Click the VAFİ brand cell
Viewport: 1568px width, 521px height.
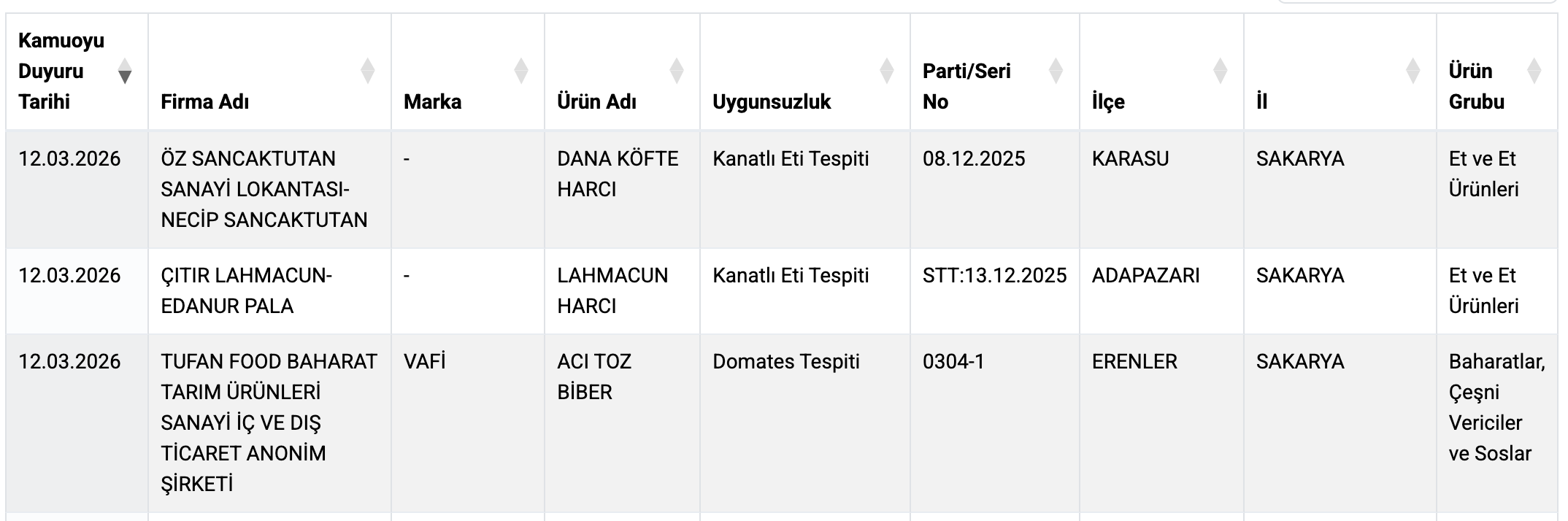point(424,362)
